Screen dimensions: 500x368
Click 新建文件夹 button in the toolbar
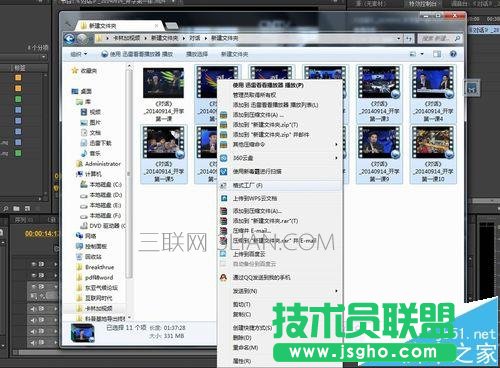[x=234, y=54]
